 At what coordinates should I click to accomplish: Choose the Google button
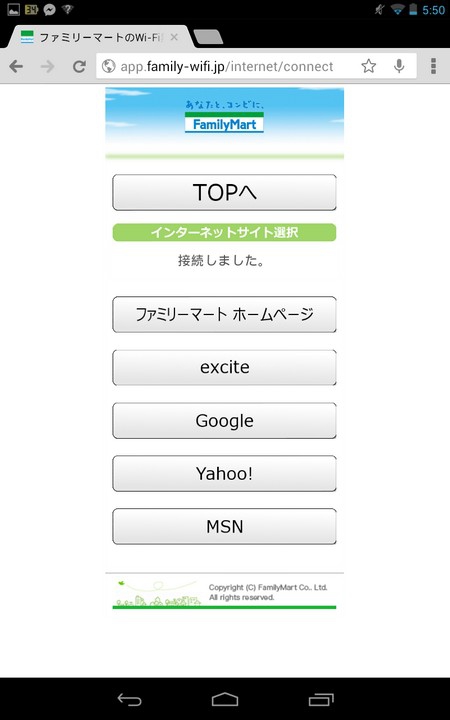(x=225, y=421)
